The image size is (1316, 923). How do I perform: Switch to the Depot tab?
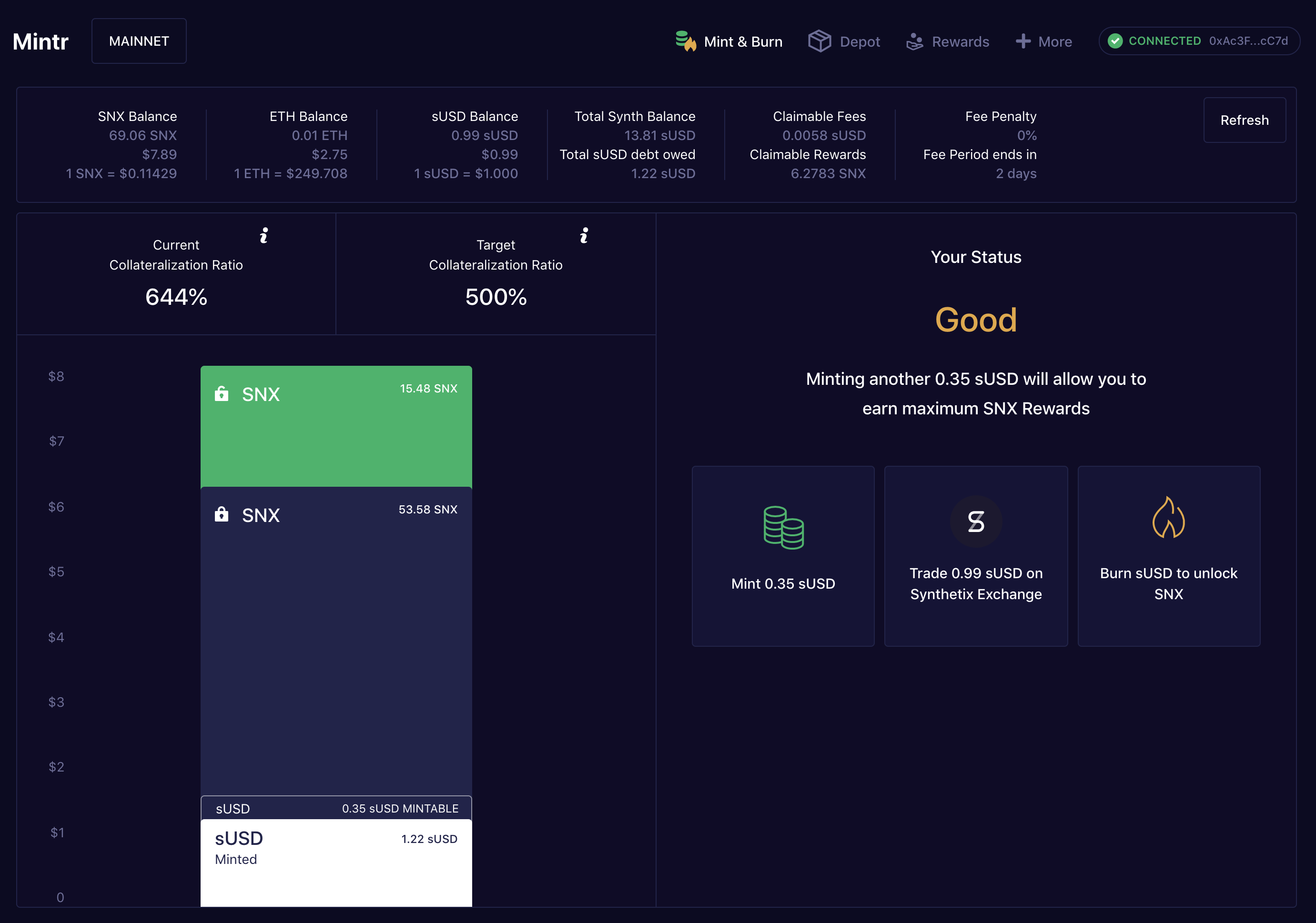859,42
